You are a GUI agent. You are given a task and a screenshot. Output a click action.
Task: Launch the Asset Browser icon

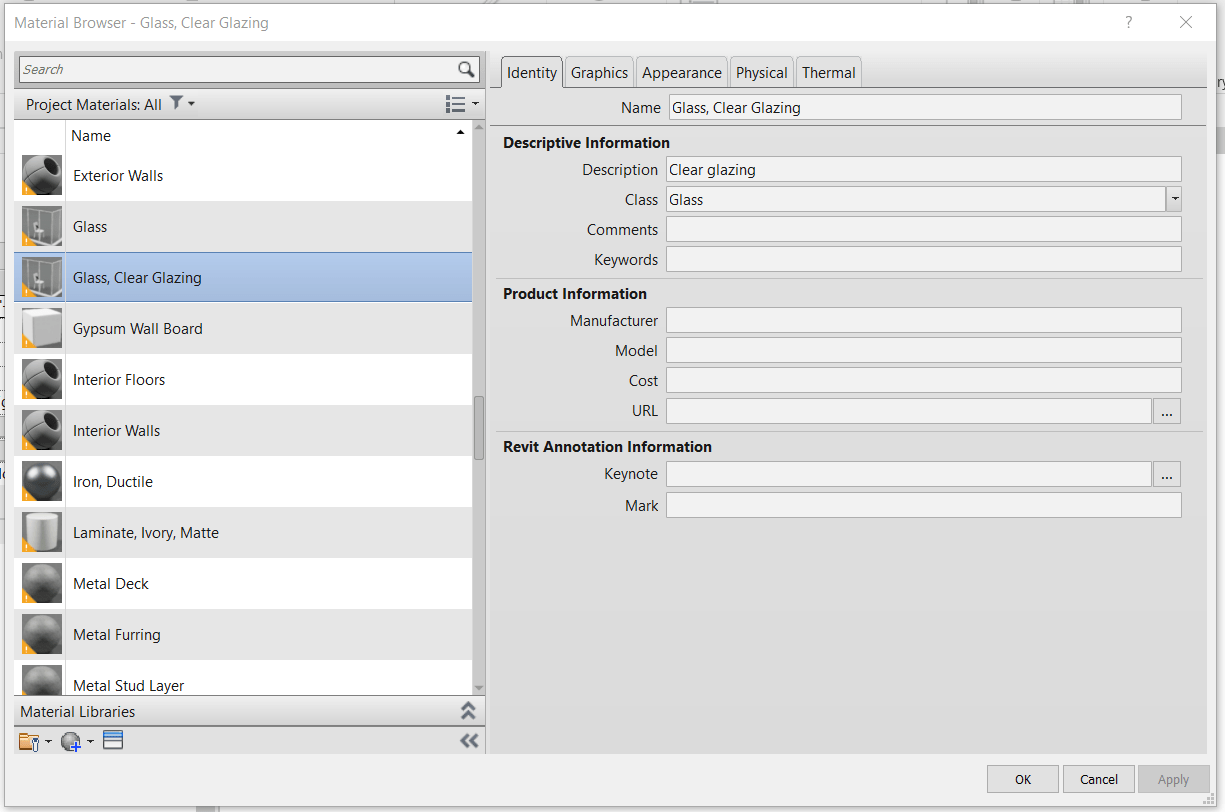tap(112, 740)
